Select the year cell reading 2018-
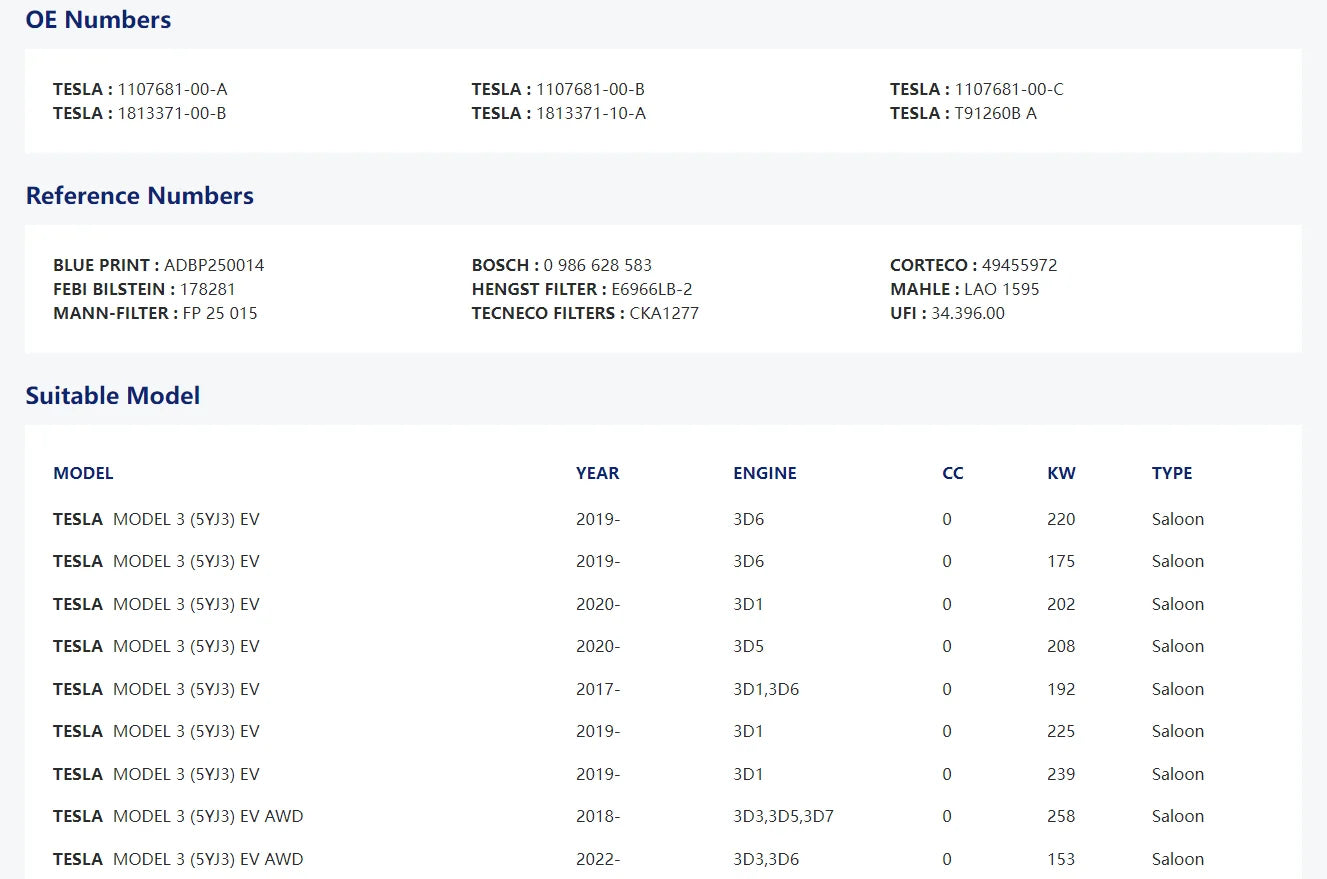The width and height of the screenshot is (1327, 879). click(598, 816)
